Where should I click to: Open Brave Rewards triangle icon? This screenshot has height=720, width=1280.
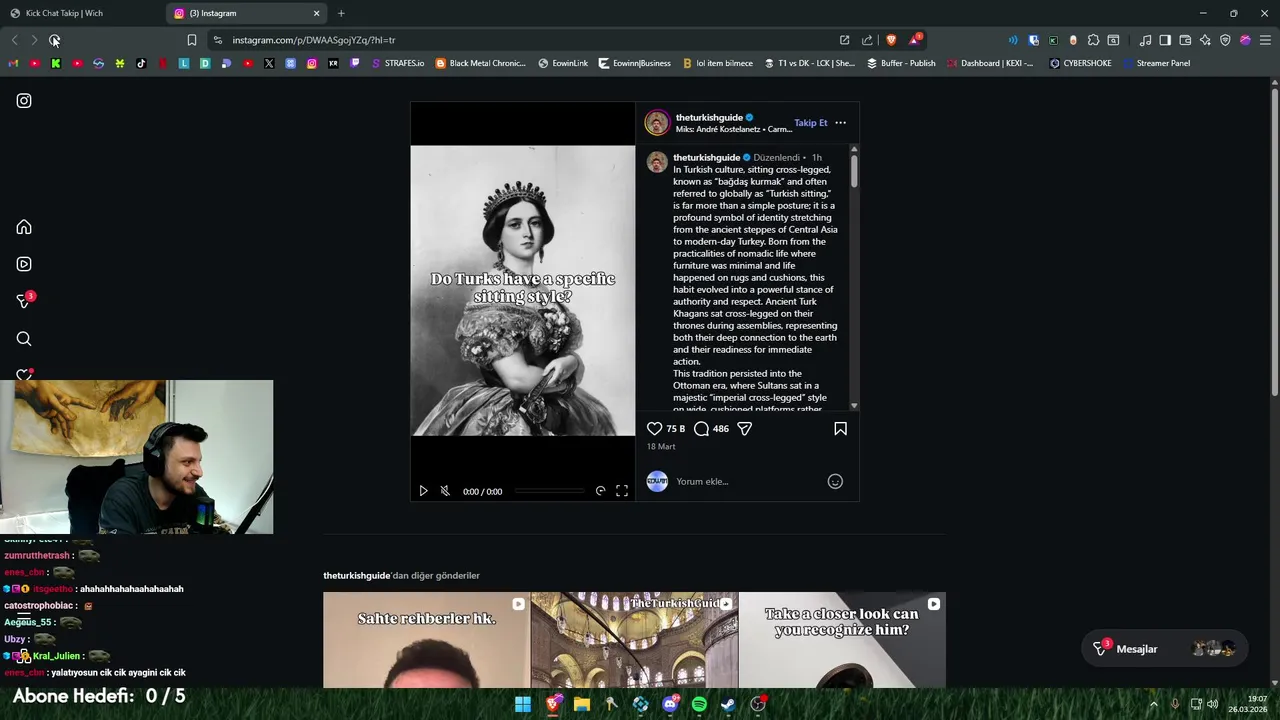tap(915, 40)
